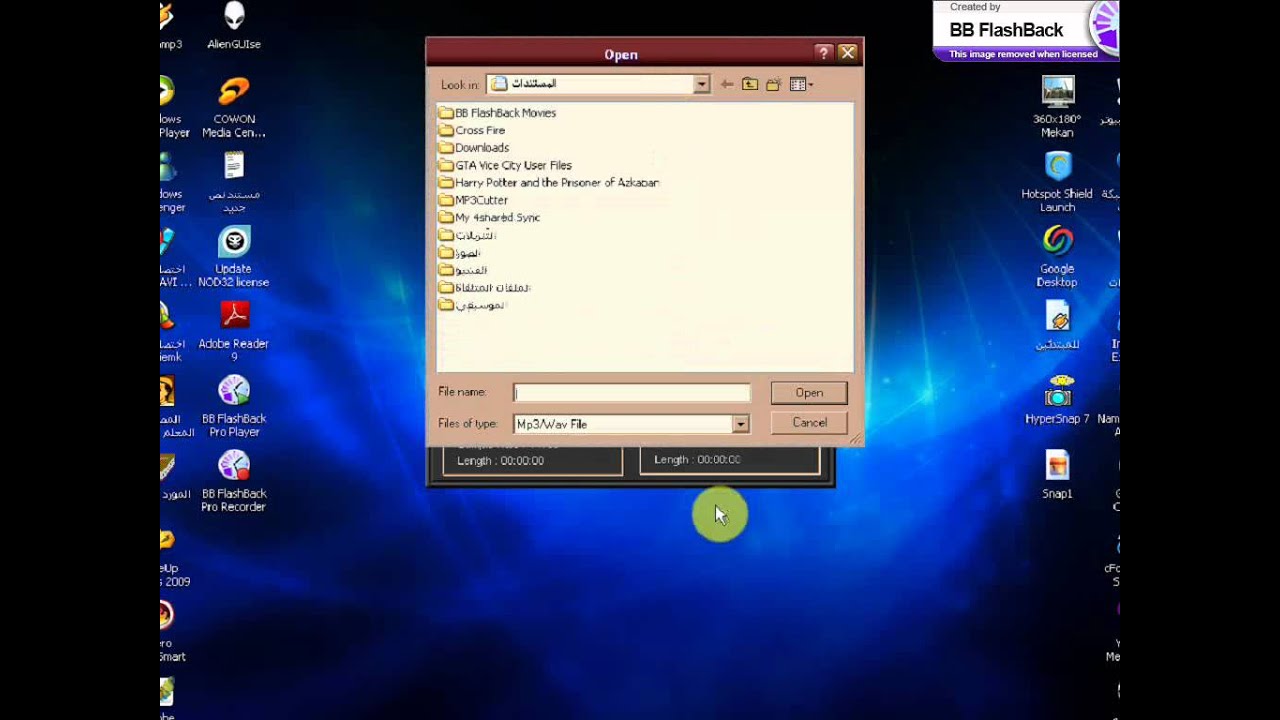Click the Cancel button
This screenshot has width=1280, height=720.
[x=809, y=423]
